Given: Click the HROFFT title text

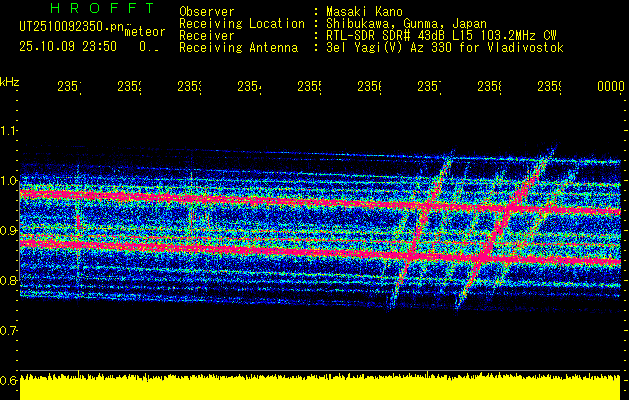Looking at the screenshot, I should click(102, 8).
